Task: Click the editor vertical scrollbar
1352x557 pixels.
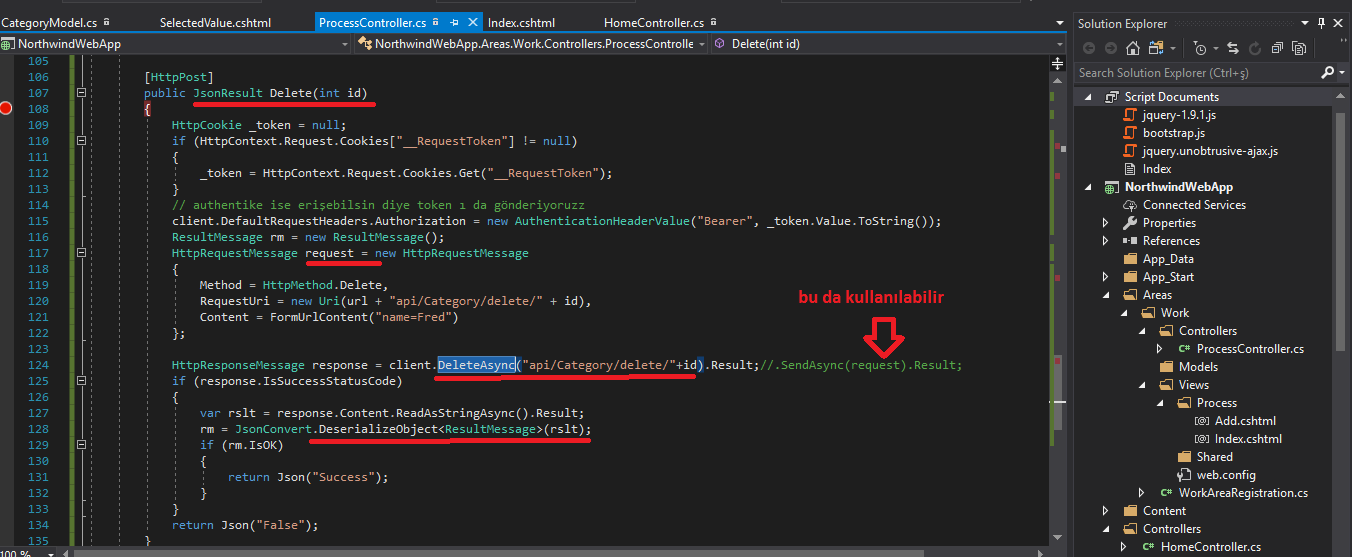Action: [1058, 300]
